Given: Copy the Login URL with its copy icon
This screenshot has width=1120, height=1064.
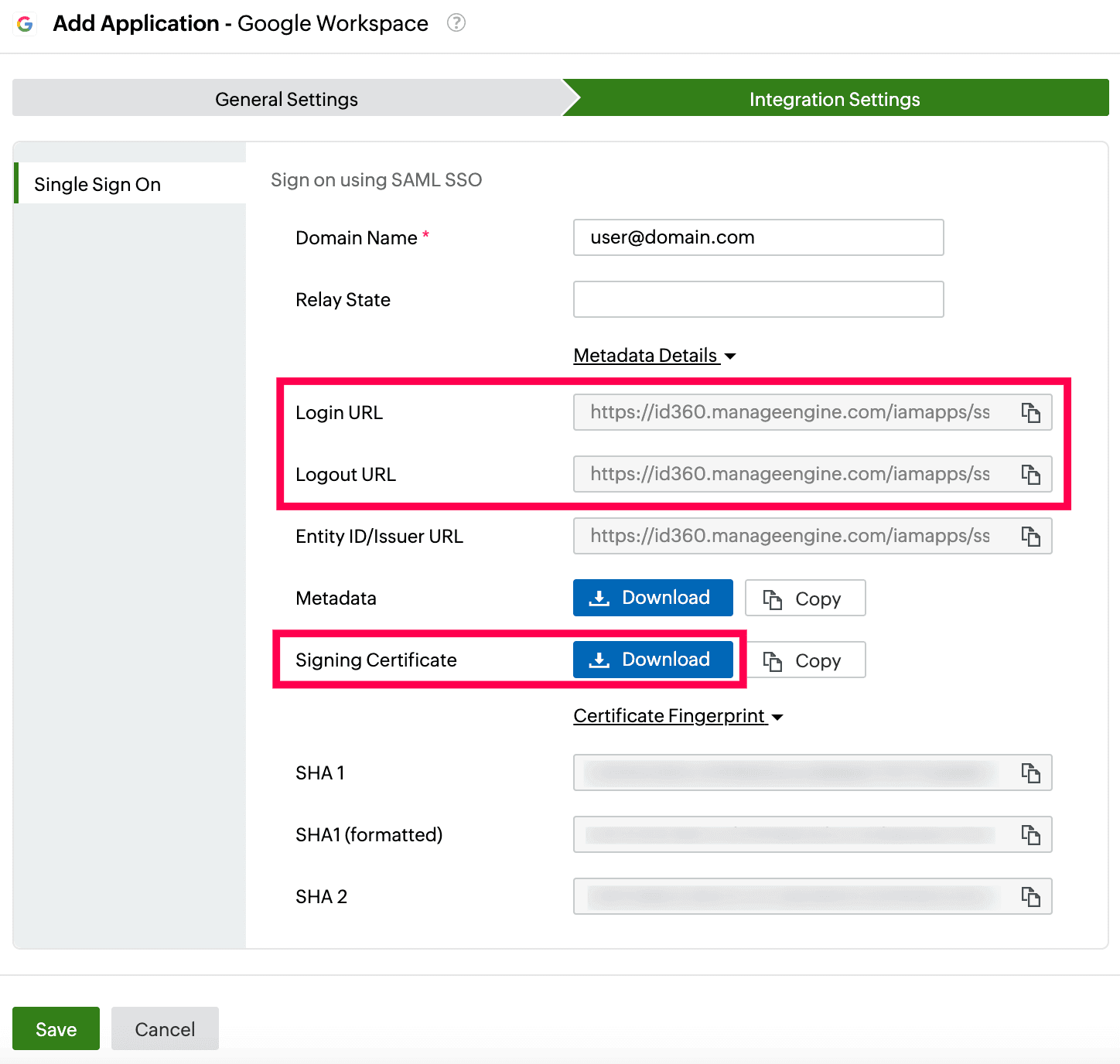Looking at the screenshot, I should [1030, 412].
